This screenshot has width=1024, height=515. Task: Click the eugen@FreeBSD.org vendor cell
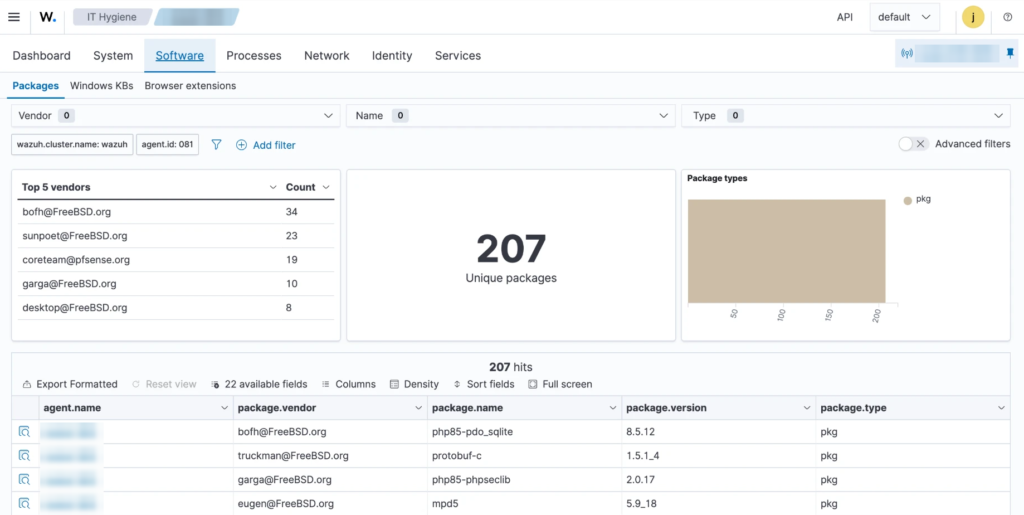coord(330,503)
